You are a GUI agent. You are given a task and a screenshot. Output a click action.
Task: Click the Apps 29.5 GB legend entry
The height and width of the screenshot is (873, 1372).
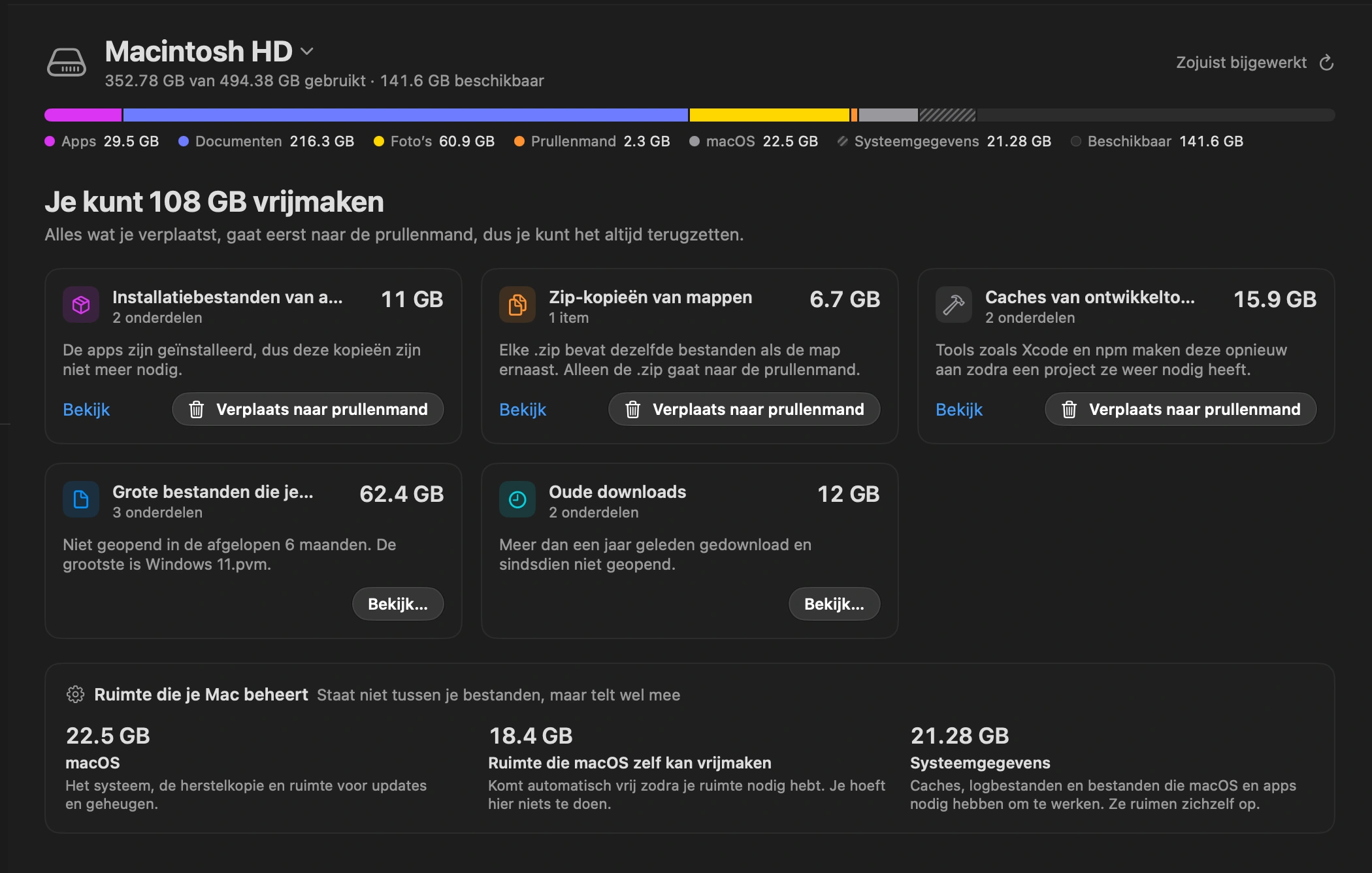(x=102, y=141)
